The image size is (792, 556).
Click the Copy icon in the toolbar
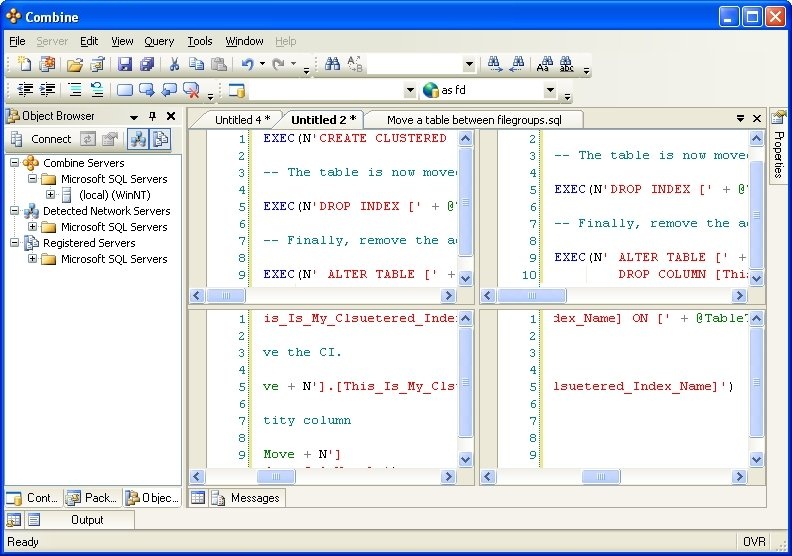click(x=196, y=65)
